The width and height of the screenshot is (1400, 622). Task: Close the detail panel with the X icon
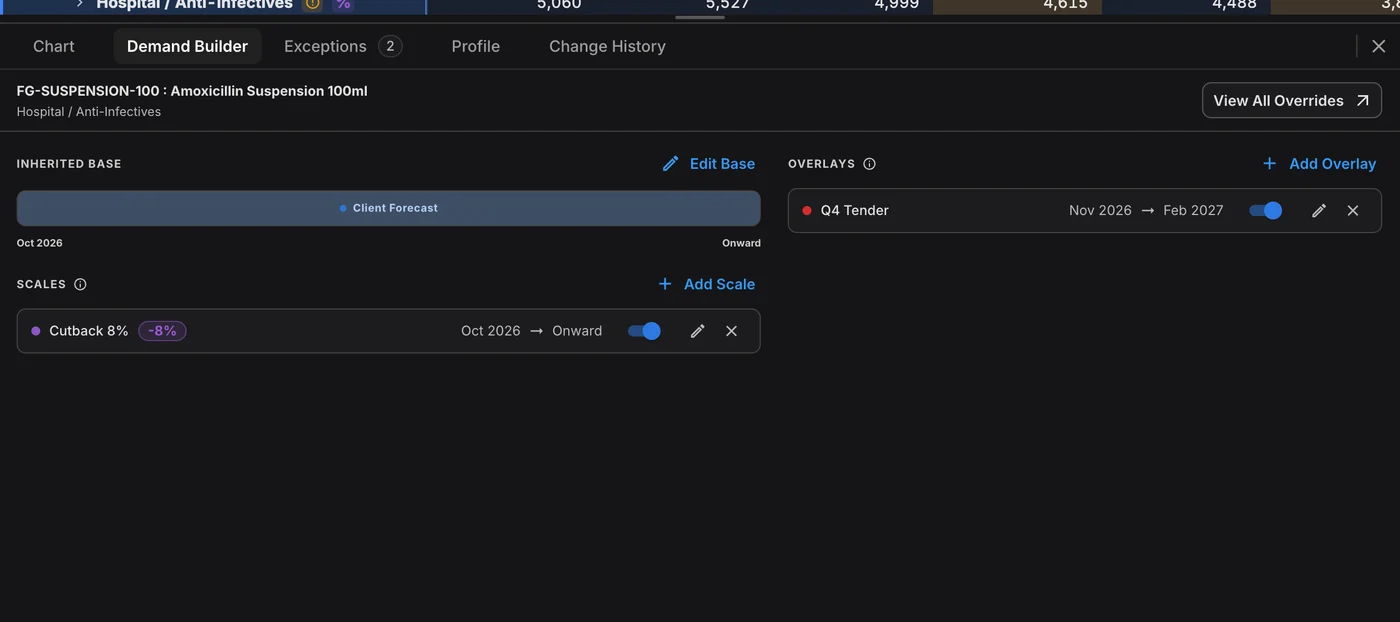pyautogui.click(x=1379, y=46)
